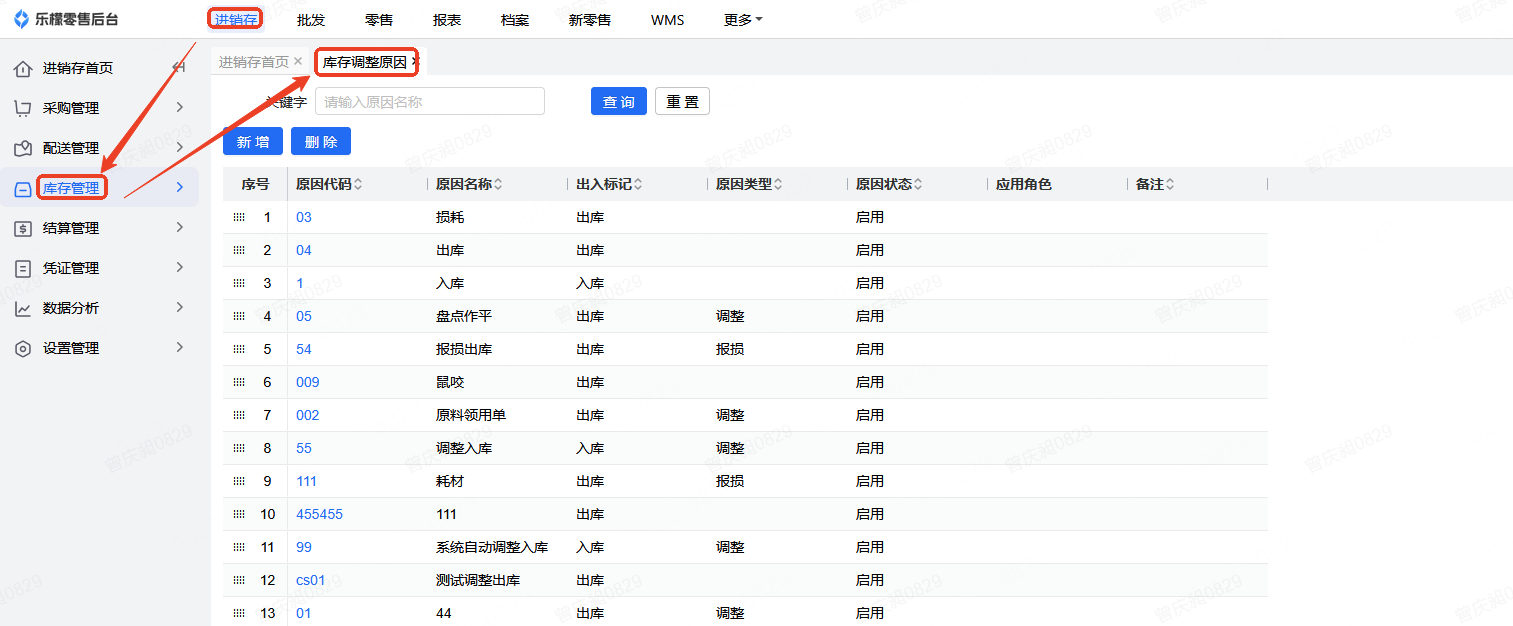Click the 配送管理 delivery icon
Viewport: 1513px width, 626px height.
tap(23, 148)
